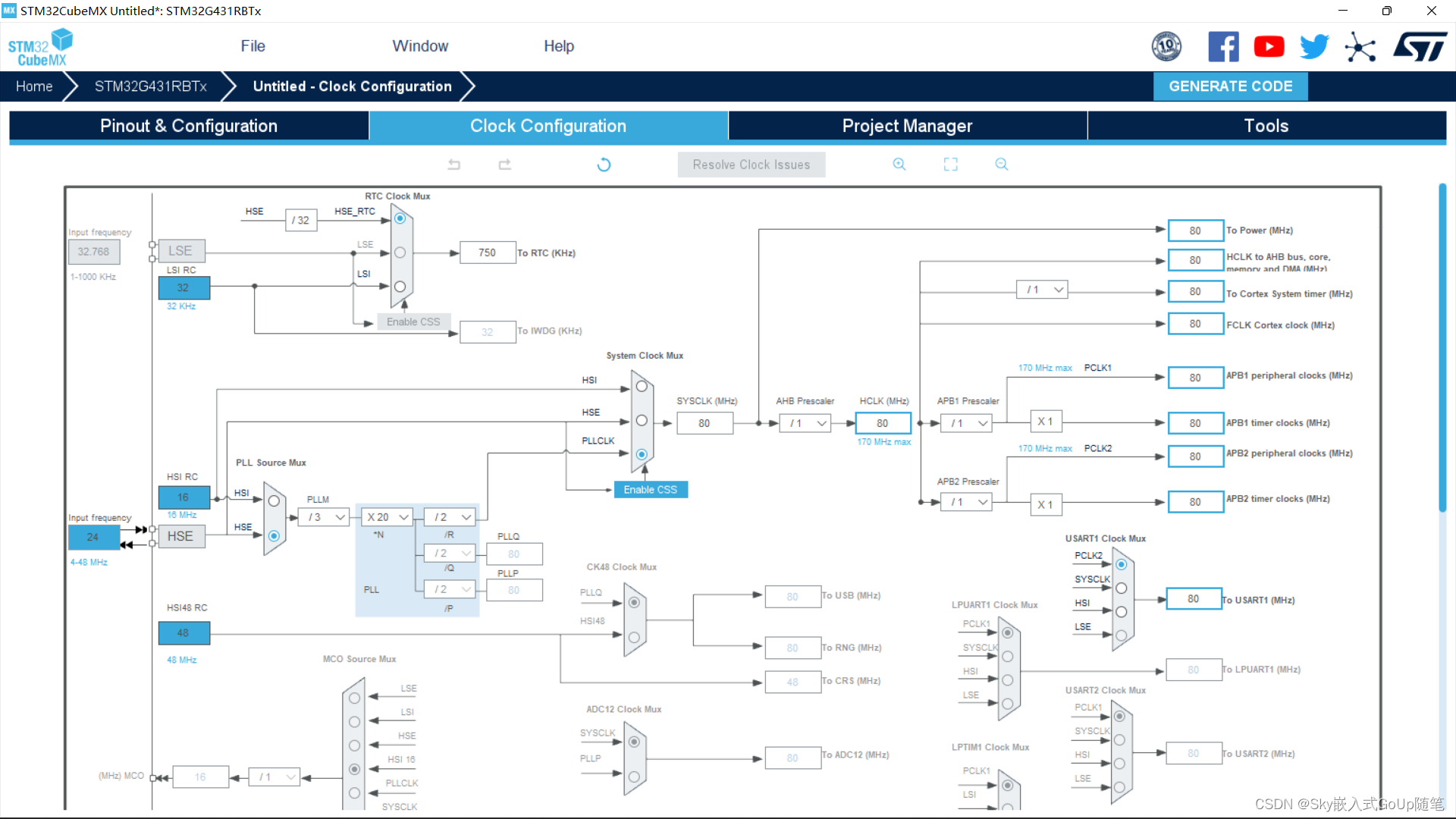Open the PLL /Q divider dropdown
The image size is (1456, 819).
pyautogui.click(x=450, y=554)
